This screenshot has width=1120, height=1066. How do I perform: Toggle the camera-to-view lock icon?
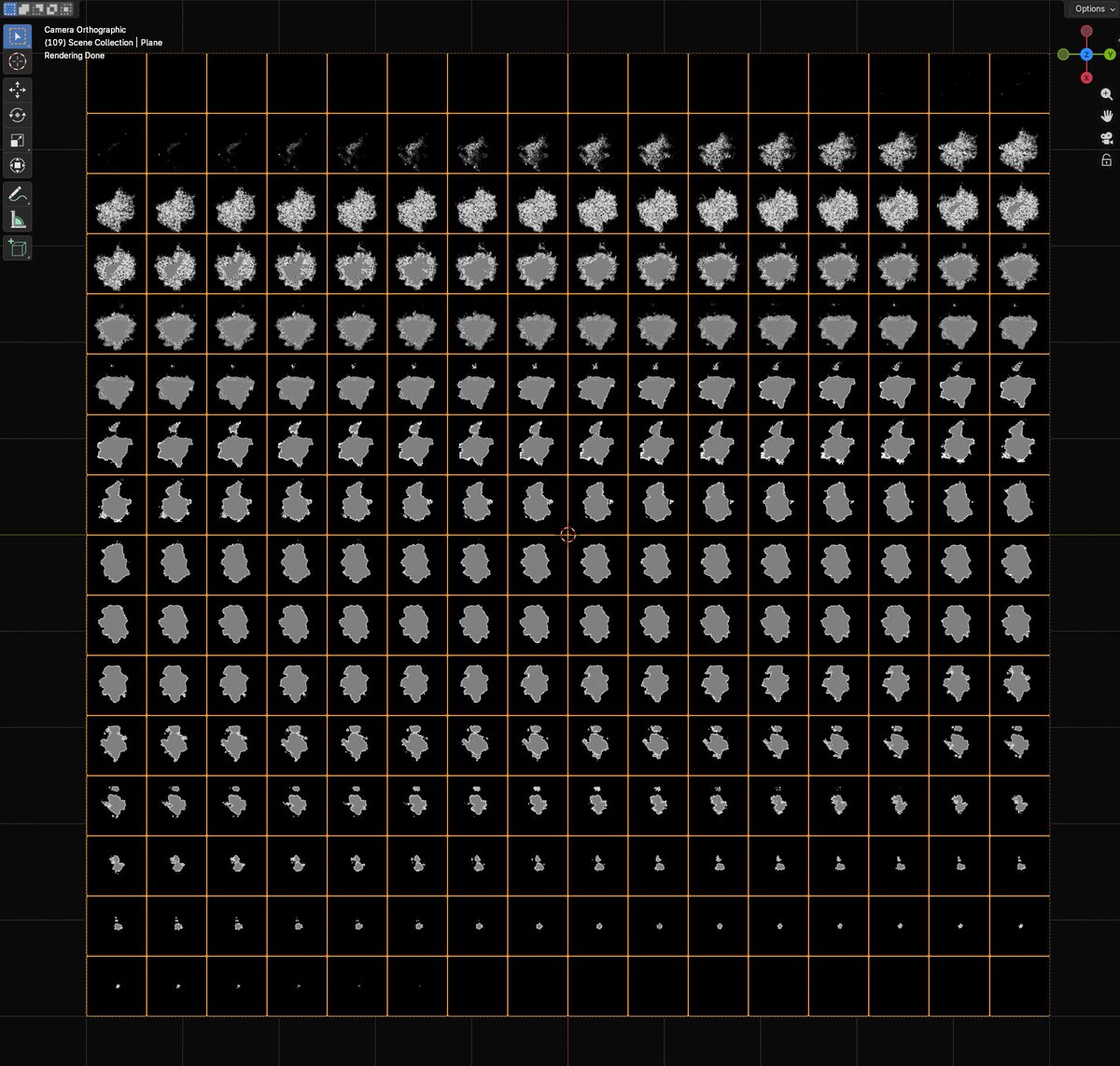coord(1107,161)
